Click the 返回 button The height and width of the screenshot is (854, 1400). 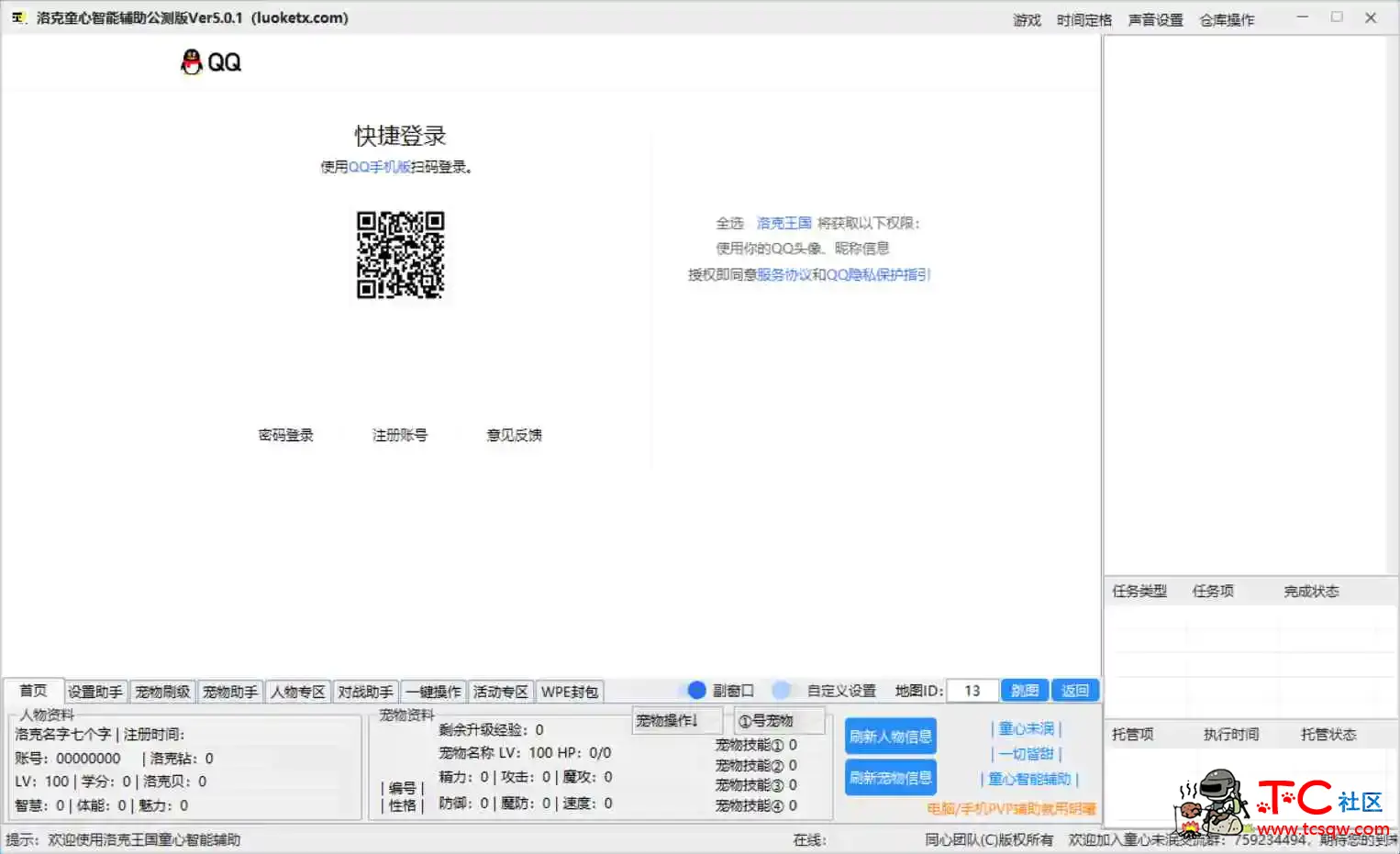tap(1074, 691)
